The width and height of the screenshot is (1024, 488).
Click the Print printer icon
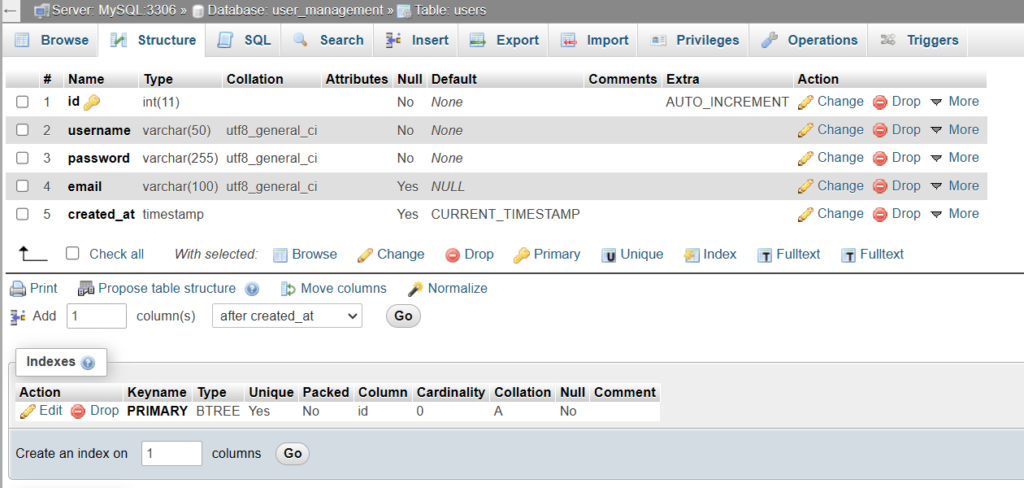coord(18,289)
